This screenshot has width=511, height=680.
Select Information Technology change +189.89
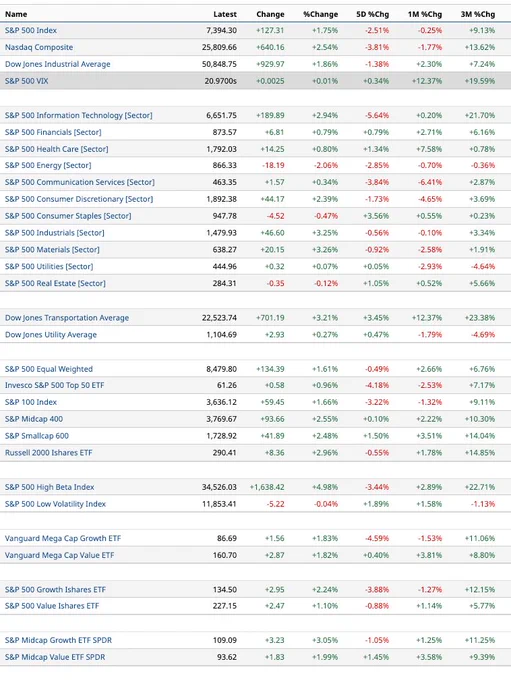(x=270, y=115)
